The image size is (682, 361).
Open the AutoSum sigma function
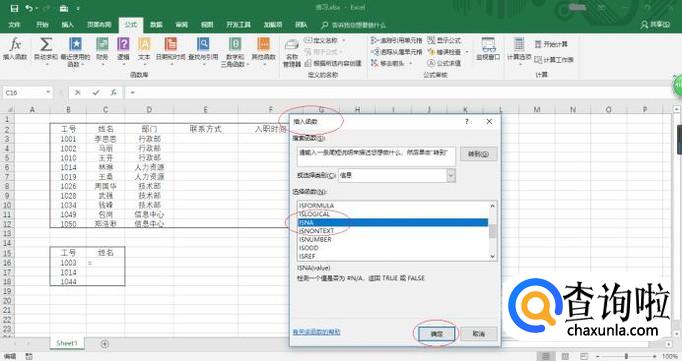pyautogui.click(x=46, y=51)
